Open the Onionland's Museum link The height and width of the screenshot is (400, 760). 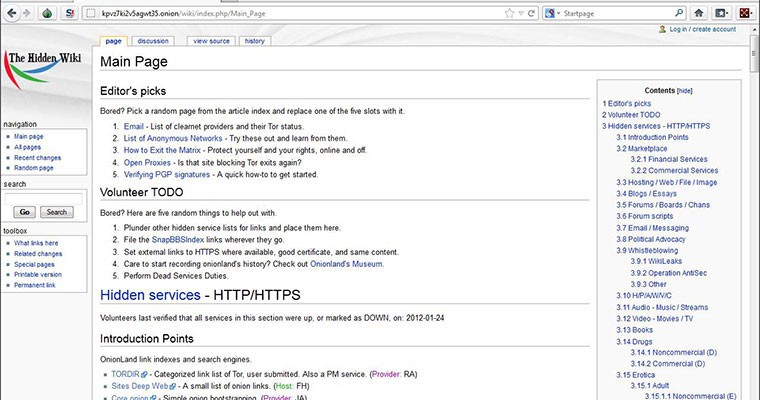point(346,264)
